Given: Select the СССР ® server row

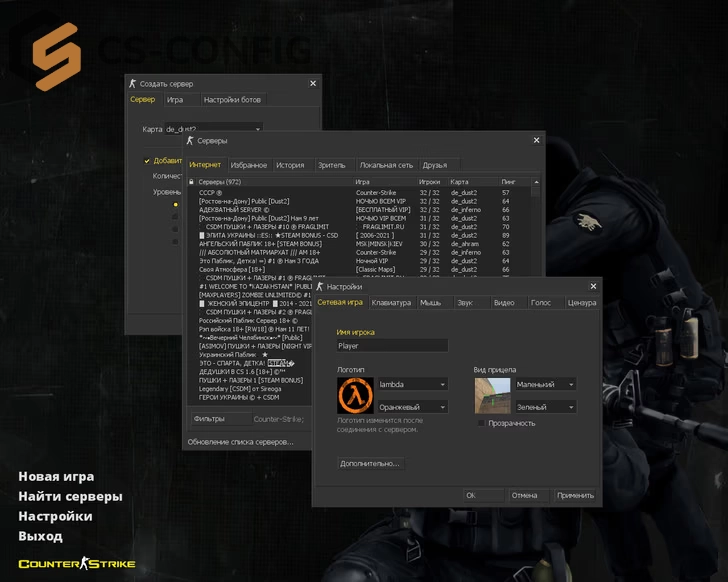Looking at the screenshot, I should click(x=360, y=193).
